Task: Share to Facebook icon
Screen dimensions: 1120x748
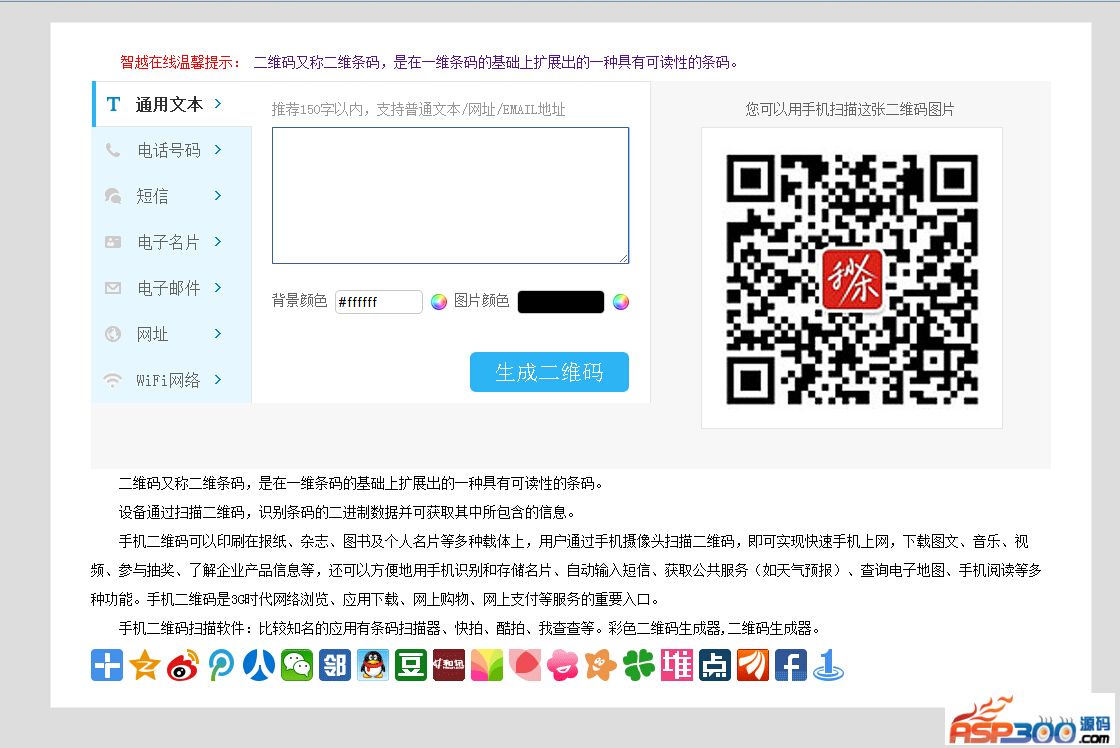Action: [791, 665]
